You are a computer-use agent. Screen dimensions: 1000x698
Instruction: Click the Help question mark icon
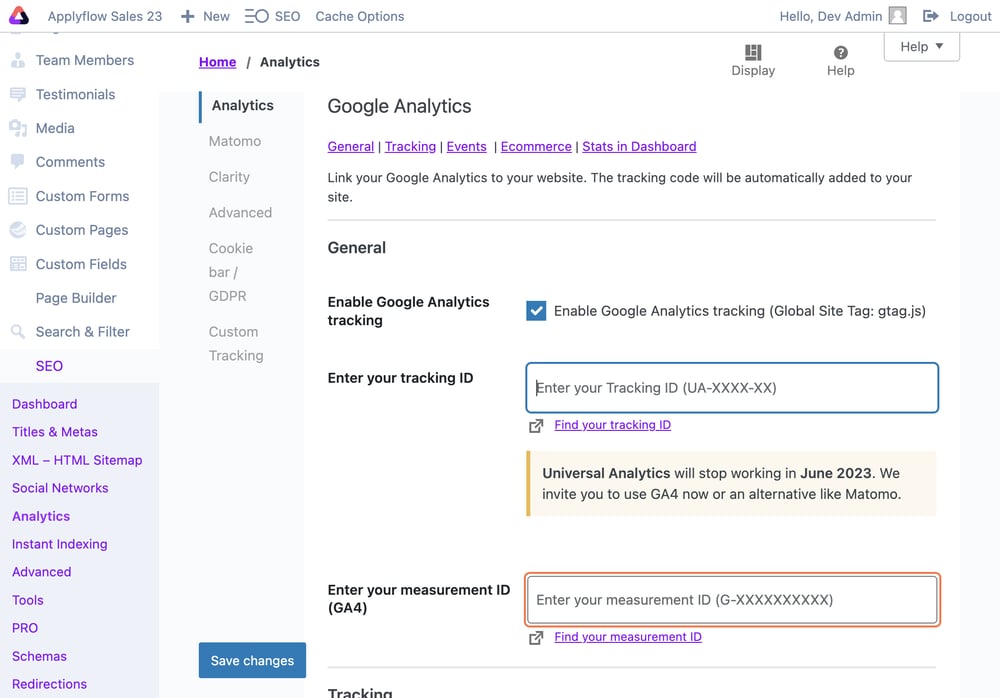coord(841,52)
